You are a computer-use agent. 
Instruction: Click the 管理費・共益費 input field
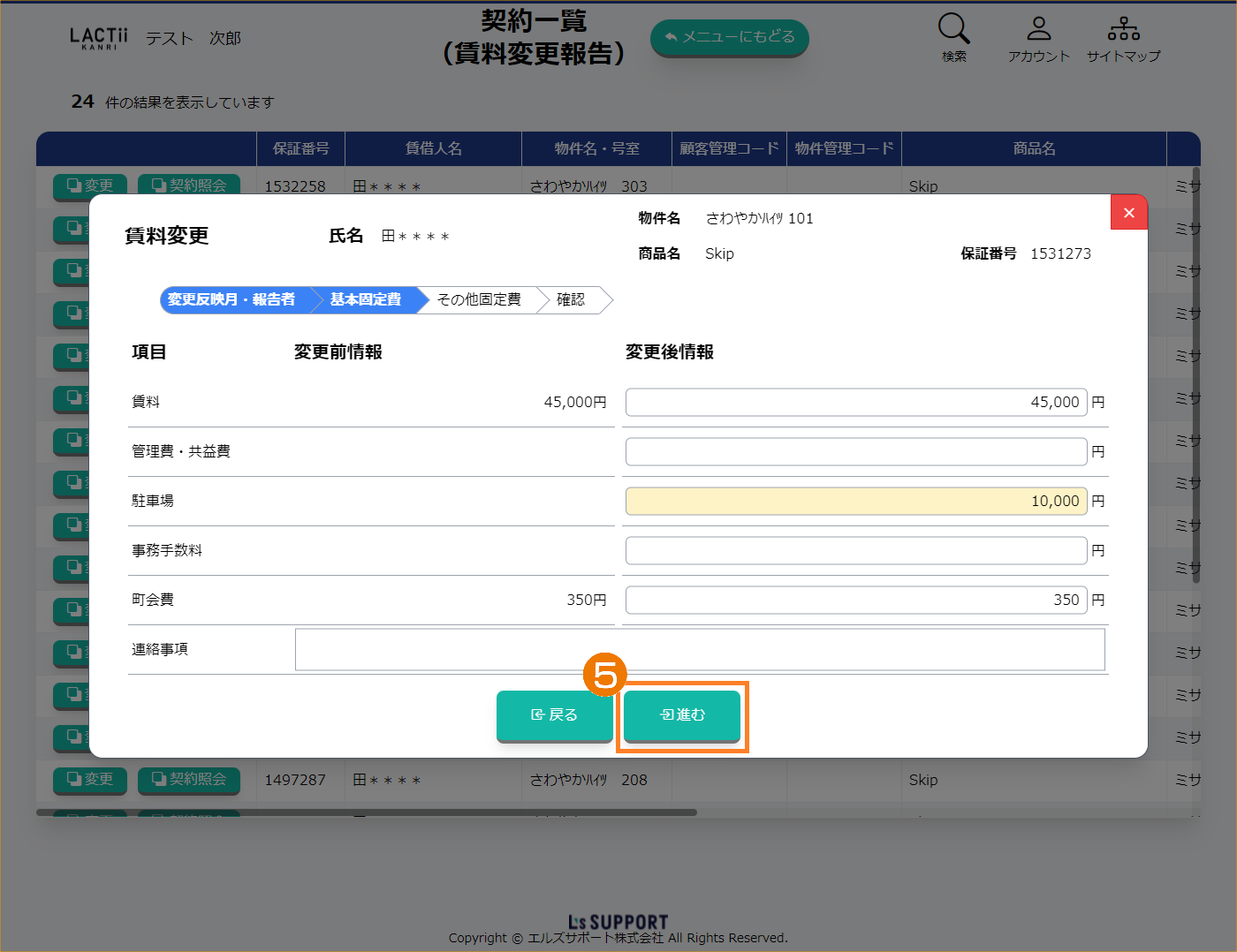click(x=855, y=452)
